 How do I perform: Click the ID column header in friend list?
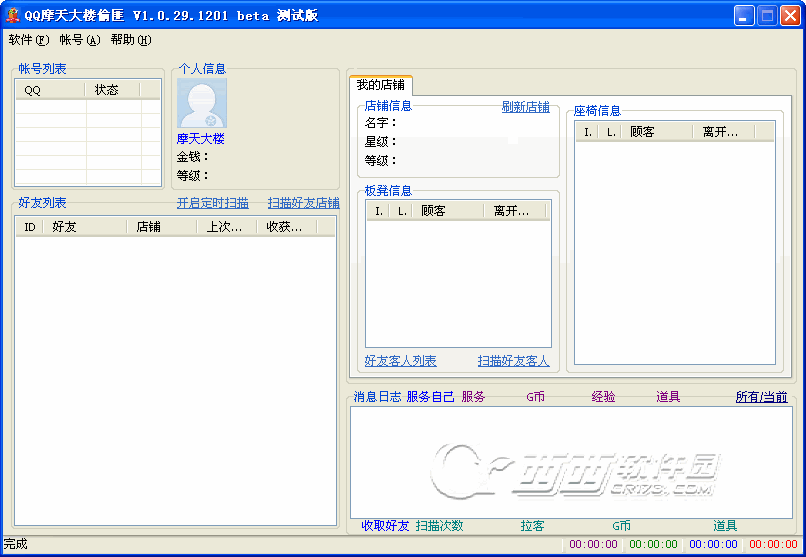(29, 227)
